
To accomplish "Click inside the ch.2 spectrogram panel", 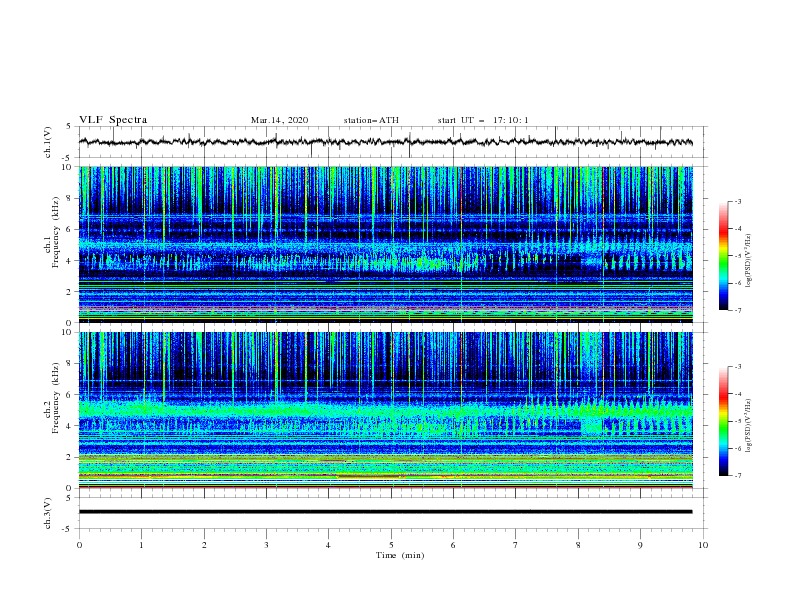I will coord(385,410).
